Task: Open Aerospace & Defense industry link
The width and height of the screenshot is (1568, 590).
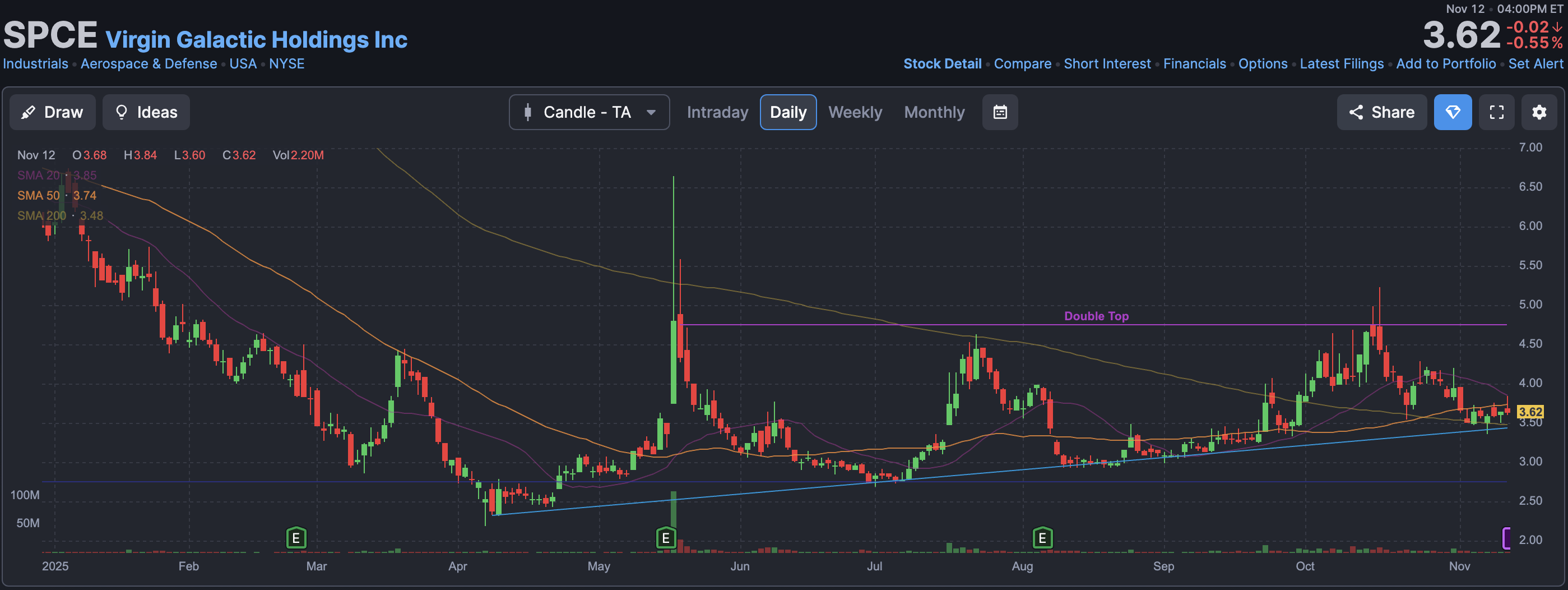Action: [x=149, y=63]
